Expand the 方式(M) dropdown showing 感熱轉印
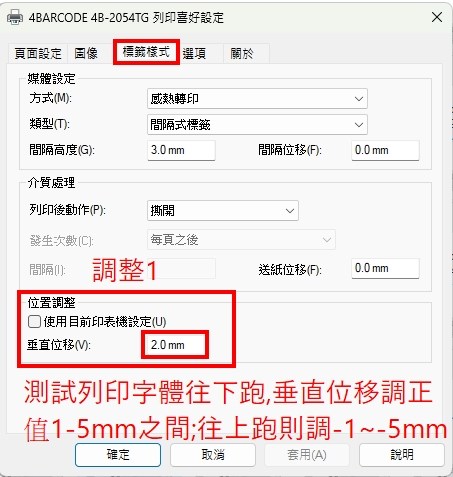 coord(257,98)
